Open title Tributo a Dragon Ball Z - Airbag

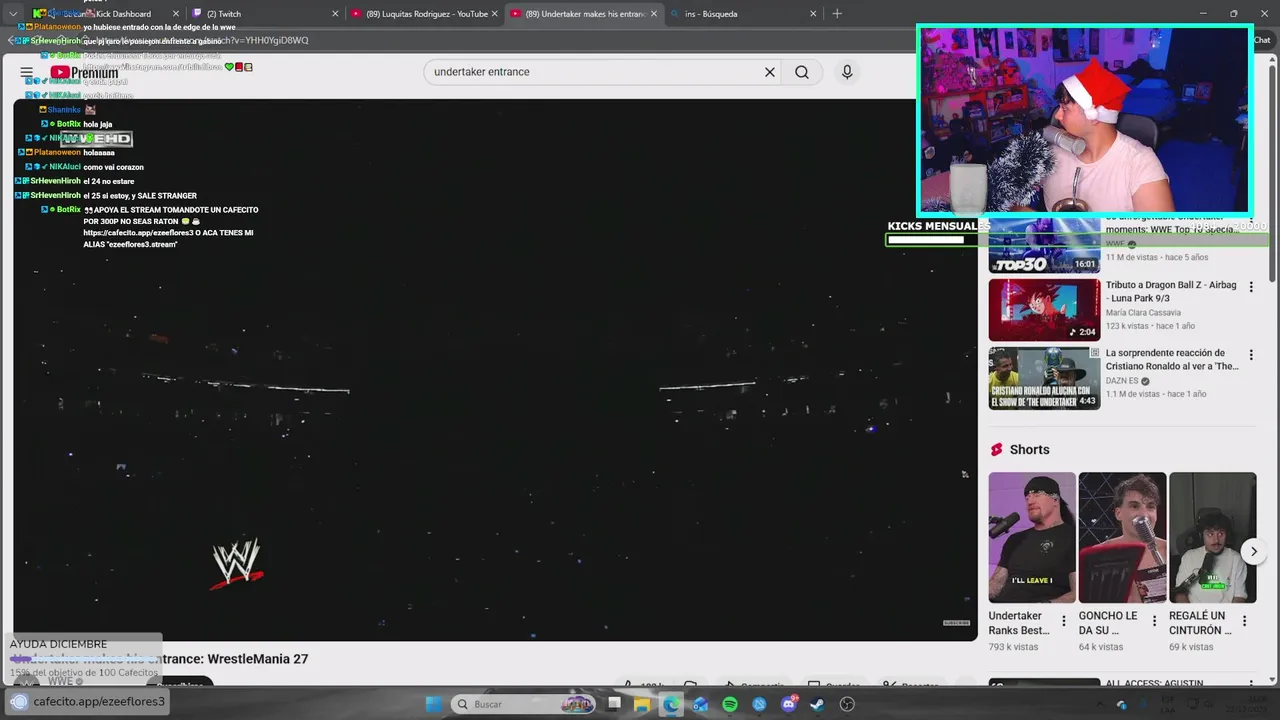(x=1171, y=292)
